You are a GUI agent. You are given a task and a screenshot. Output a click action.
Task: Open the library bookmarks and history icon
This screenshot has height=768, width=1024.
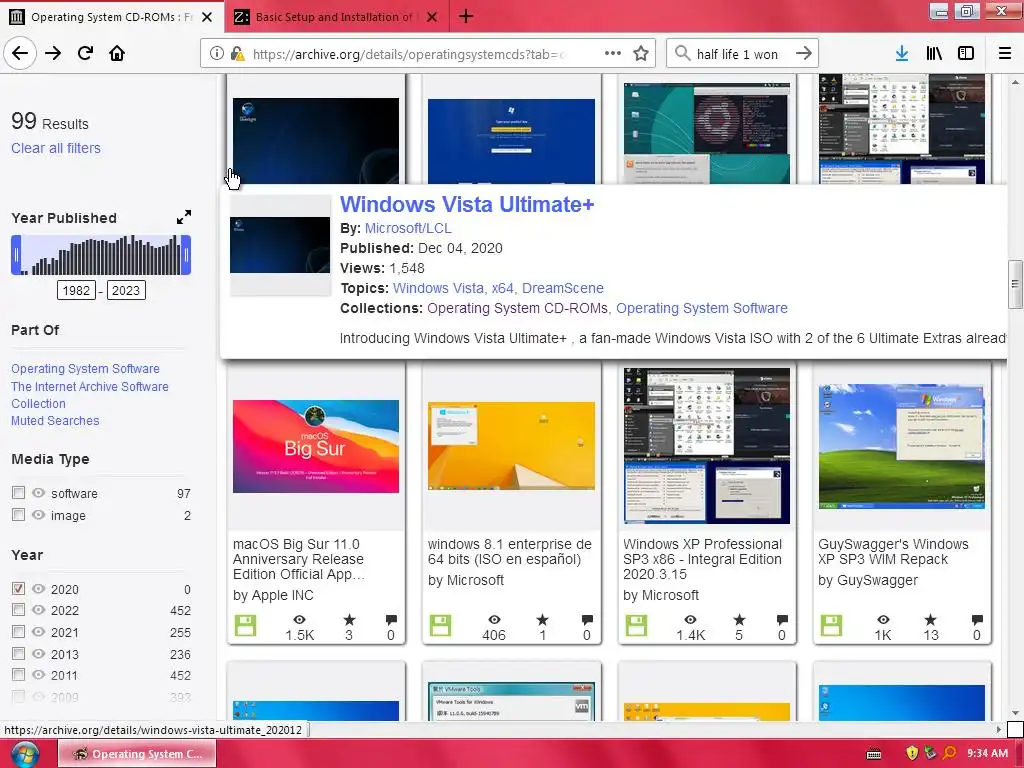(x=934, y=54)
